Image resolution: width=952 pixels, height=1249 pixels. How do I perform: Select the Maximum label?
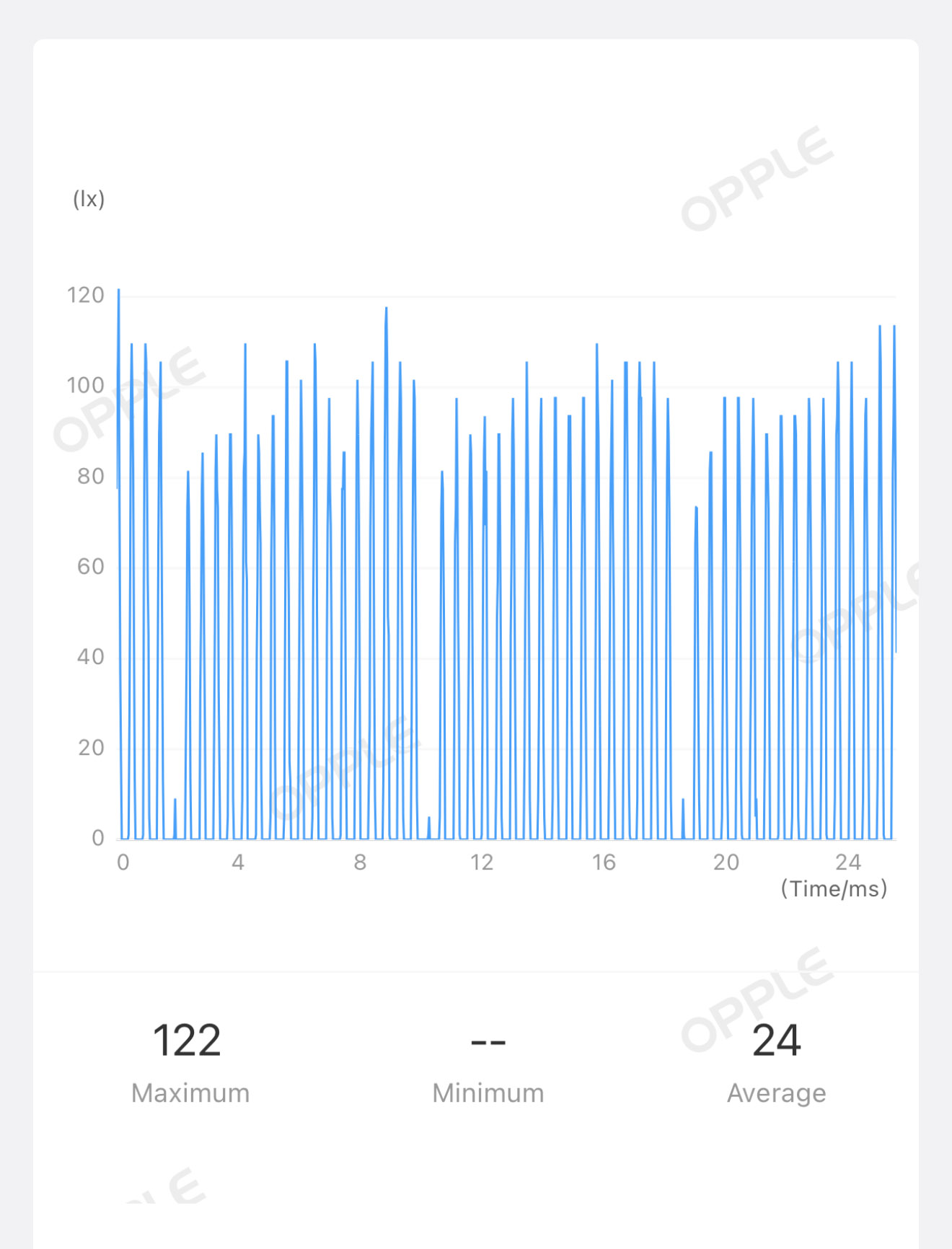click(x=190, y=1093)
